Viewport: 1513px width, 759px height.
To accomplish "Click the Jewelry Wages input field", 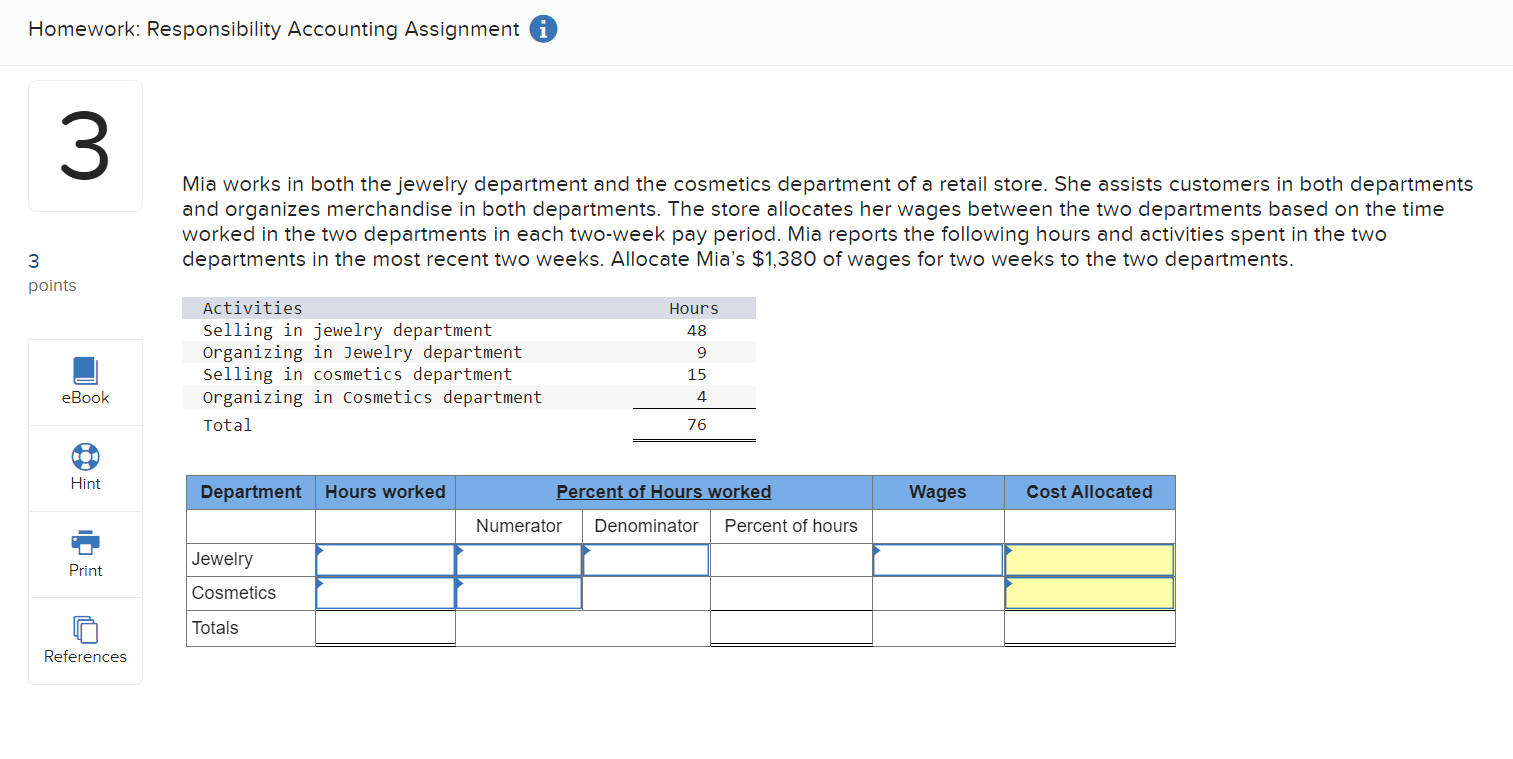I will (x=938, y=559).
